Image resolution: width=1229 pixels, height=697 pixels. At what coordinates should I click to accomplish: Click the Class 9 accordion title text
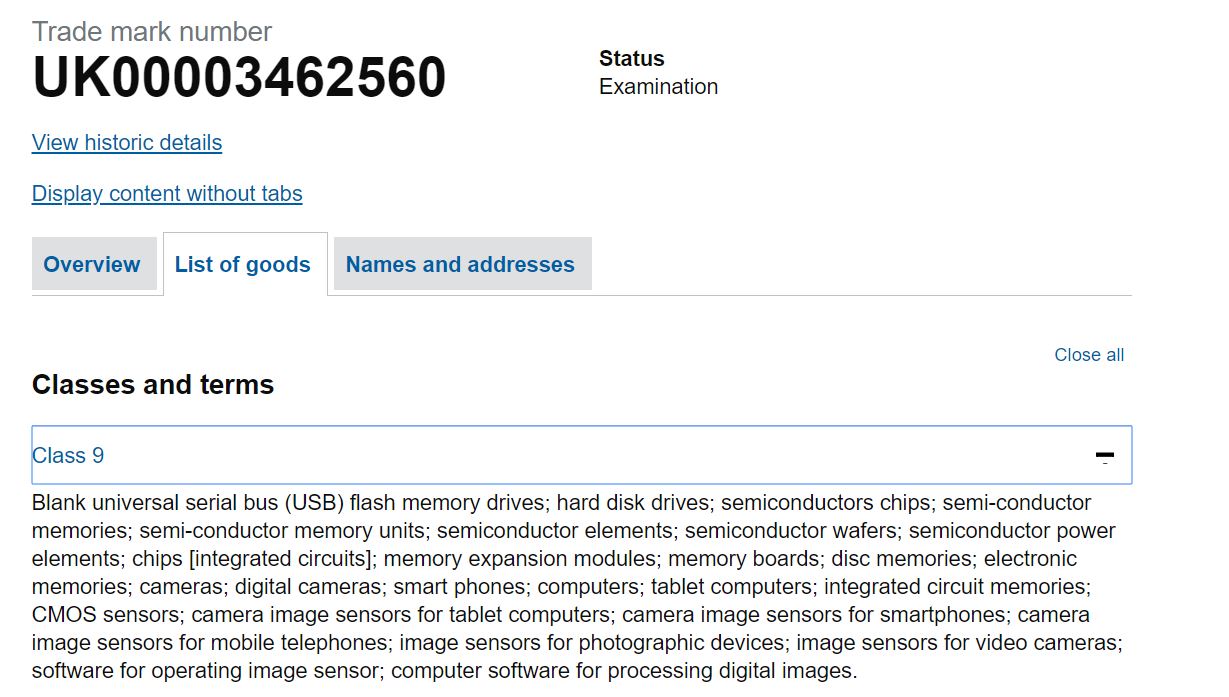click(68, 456)
